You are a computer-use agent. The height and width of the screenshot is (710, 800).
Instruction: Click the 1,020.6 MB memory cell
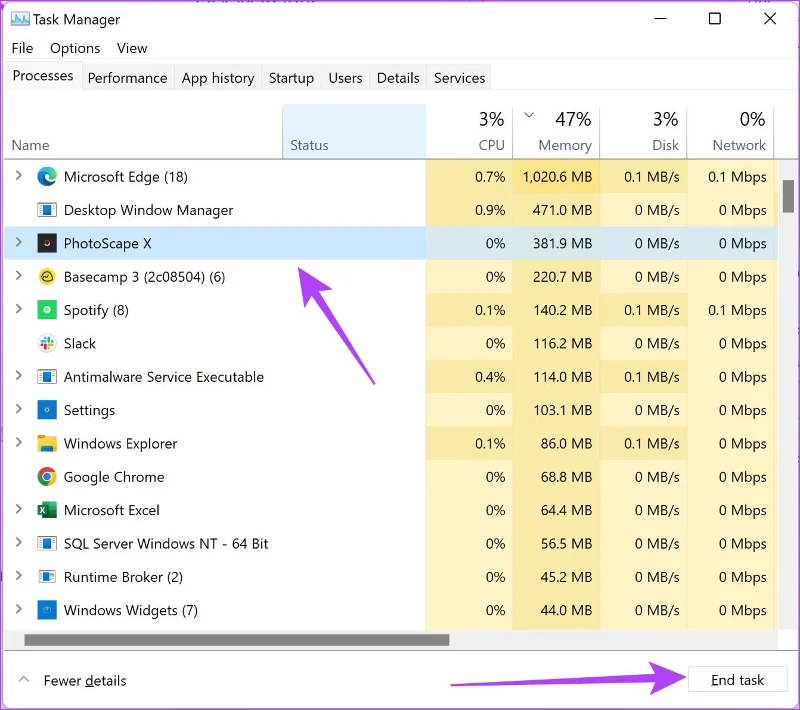coord(557,176)
